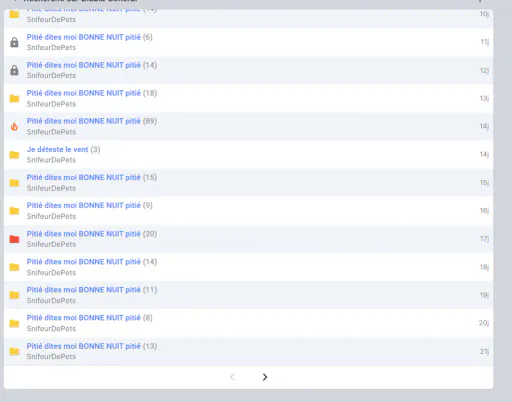Image resolution: width=512 pixels, height=402 pixels.
Task: Click author SnifeurDePets under the (18) topic
Action: coord(51,104)
